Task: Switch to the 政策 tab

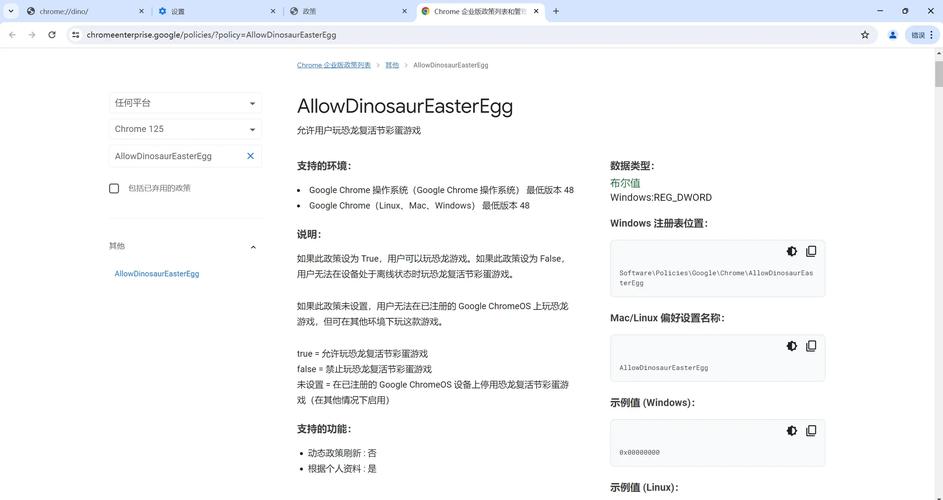Action: pyautogui.click(x=347, y=11)
